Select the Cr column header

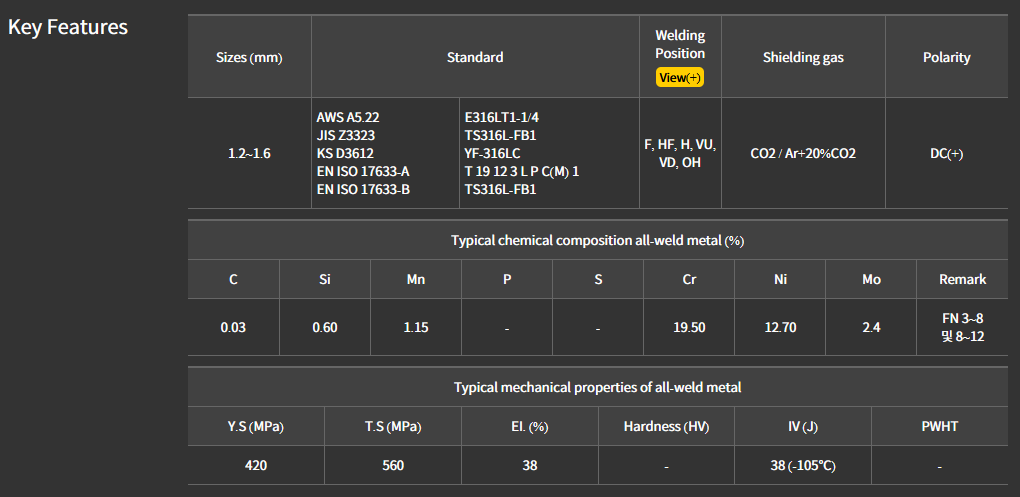[689, 279]
